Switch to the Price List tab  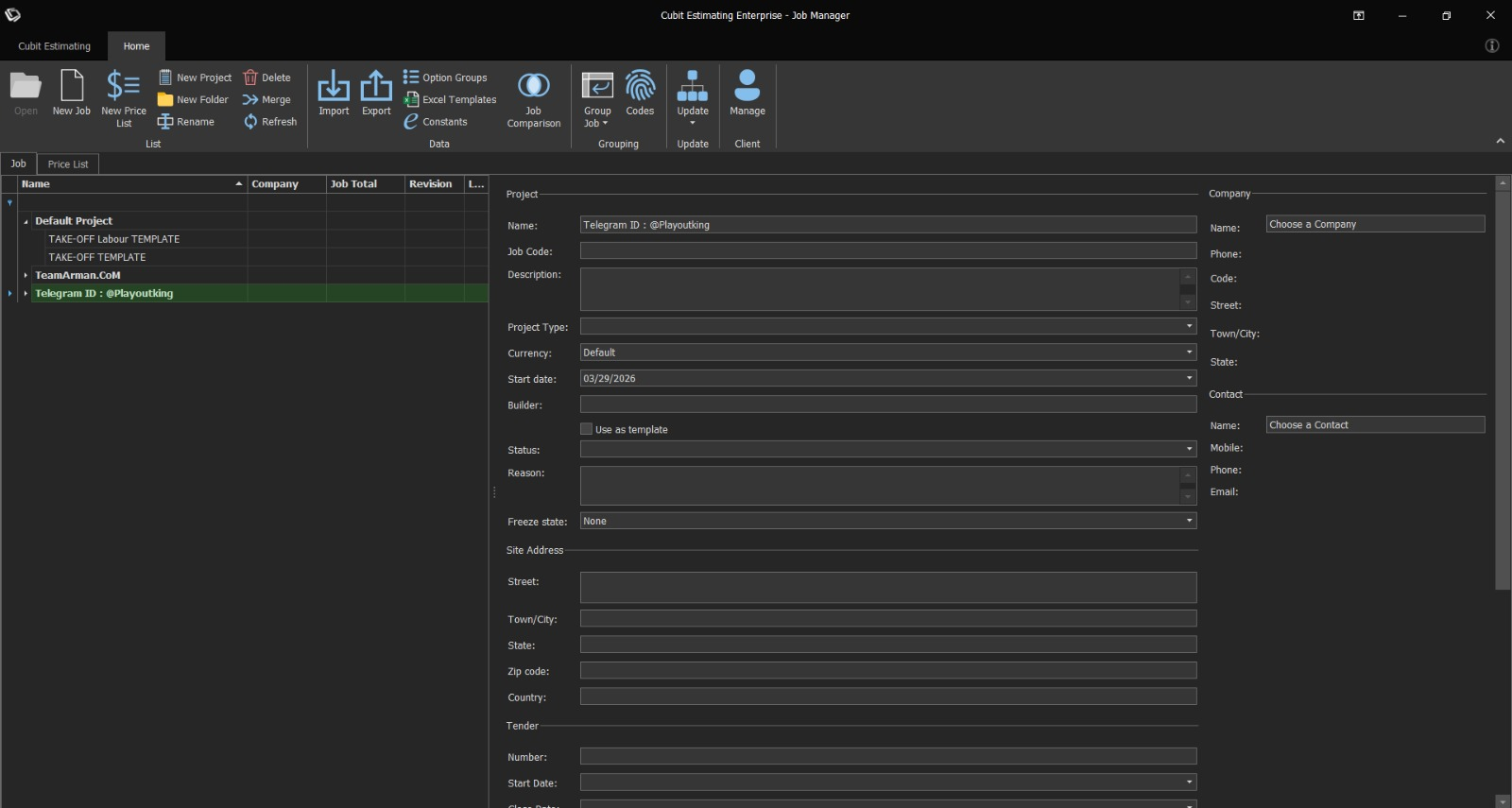(x=68, y=164)
